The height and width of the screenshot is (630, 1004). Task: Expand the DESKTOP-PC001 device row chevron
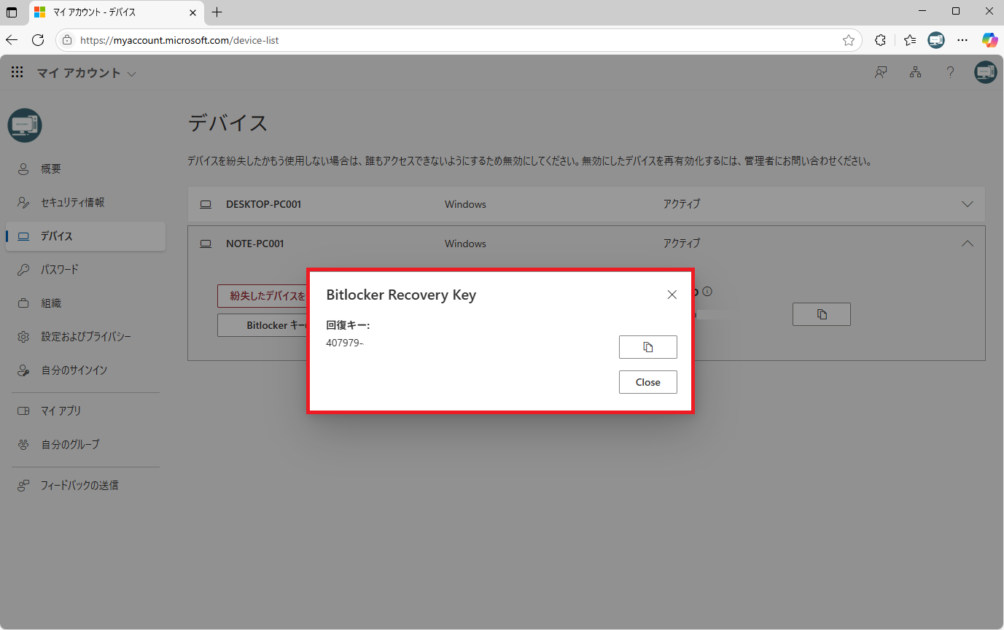[x=967, y=204]
